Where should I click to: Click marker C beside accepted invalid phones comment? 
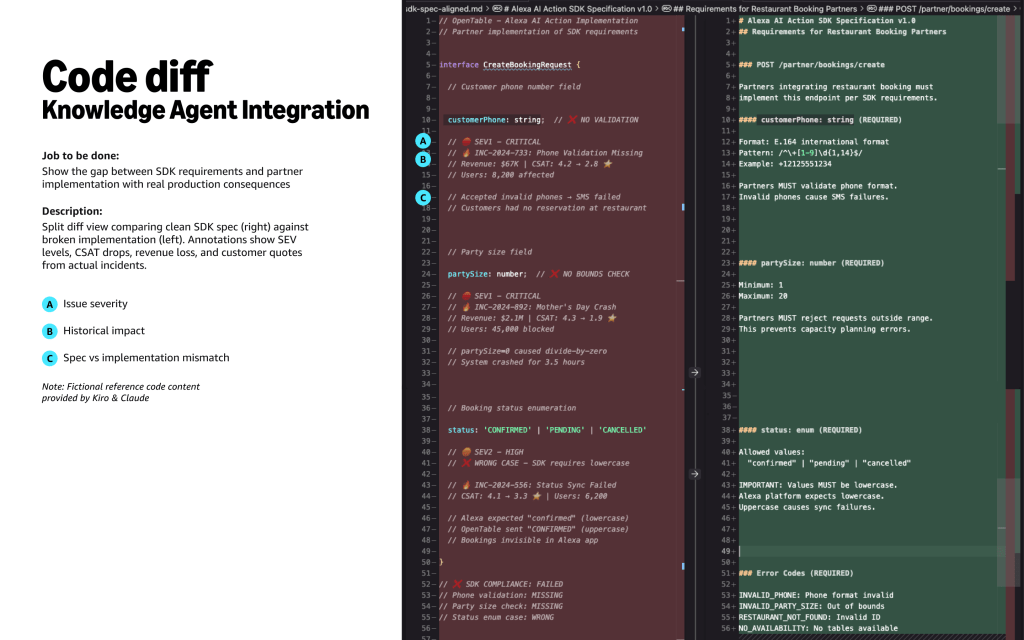tap(423, 197)
